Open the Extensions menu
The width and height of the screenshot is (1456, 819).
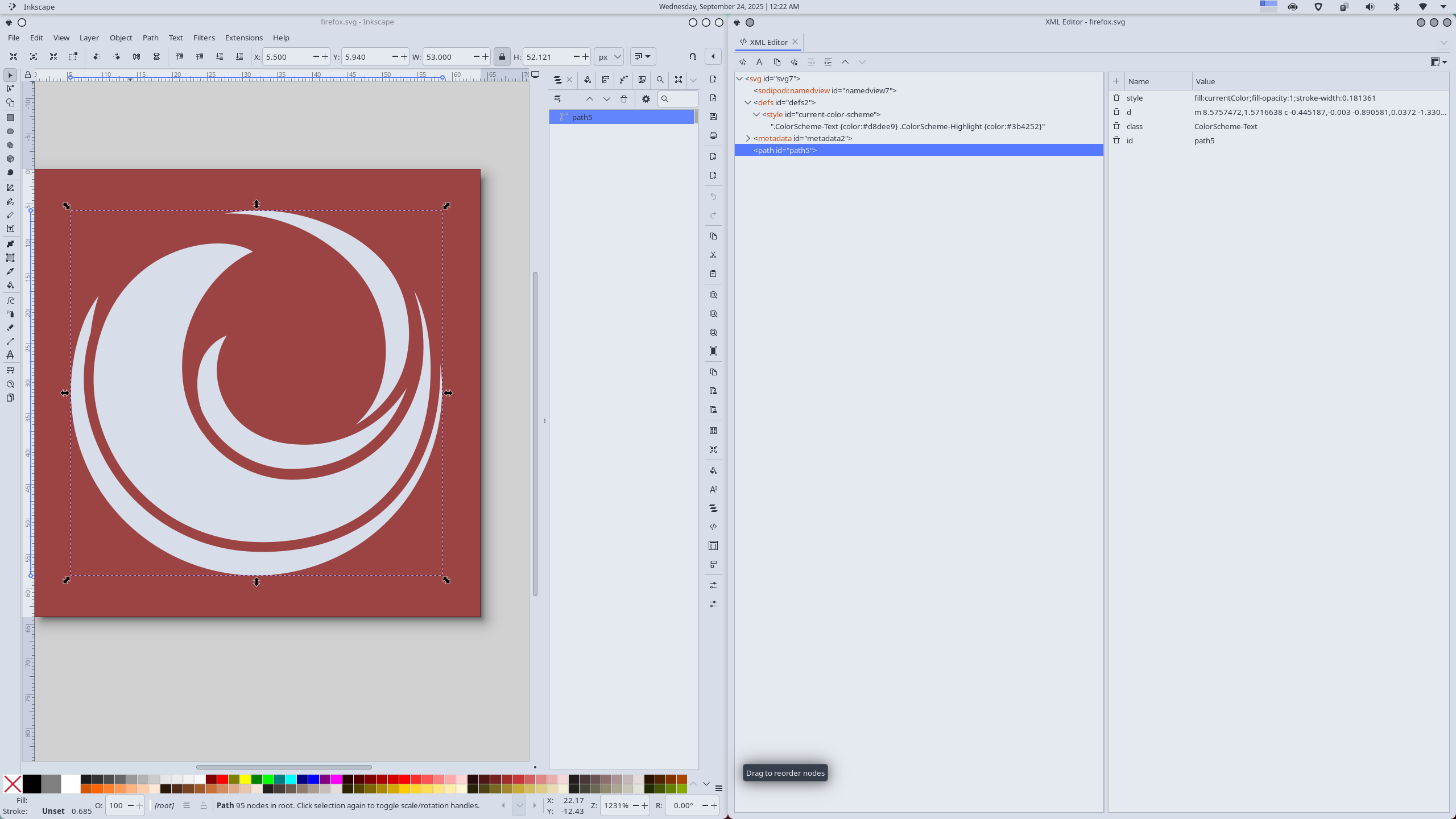(x=243, y=38)
